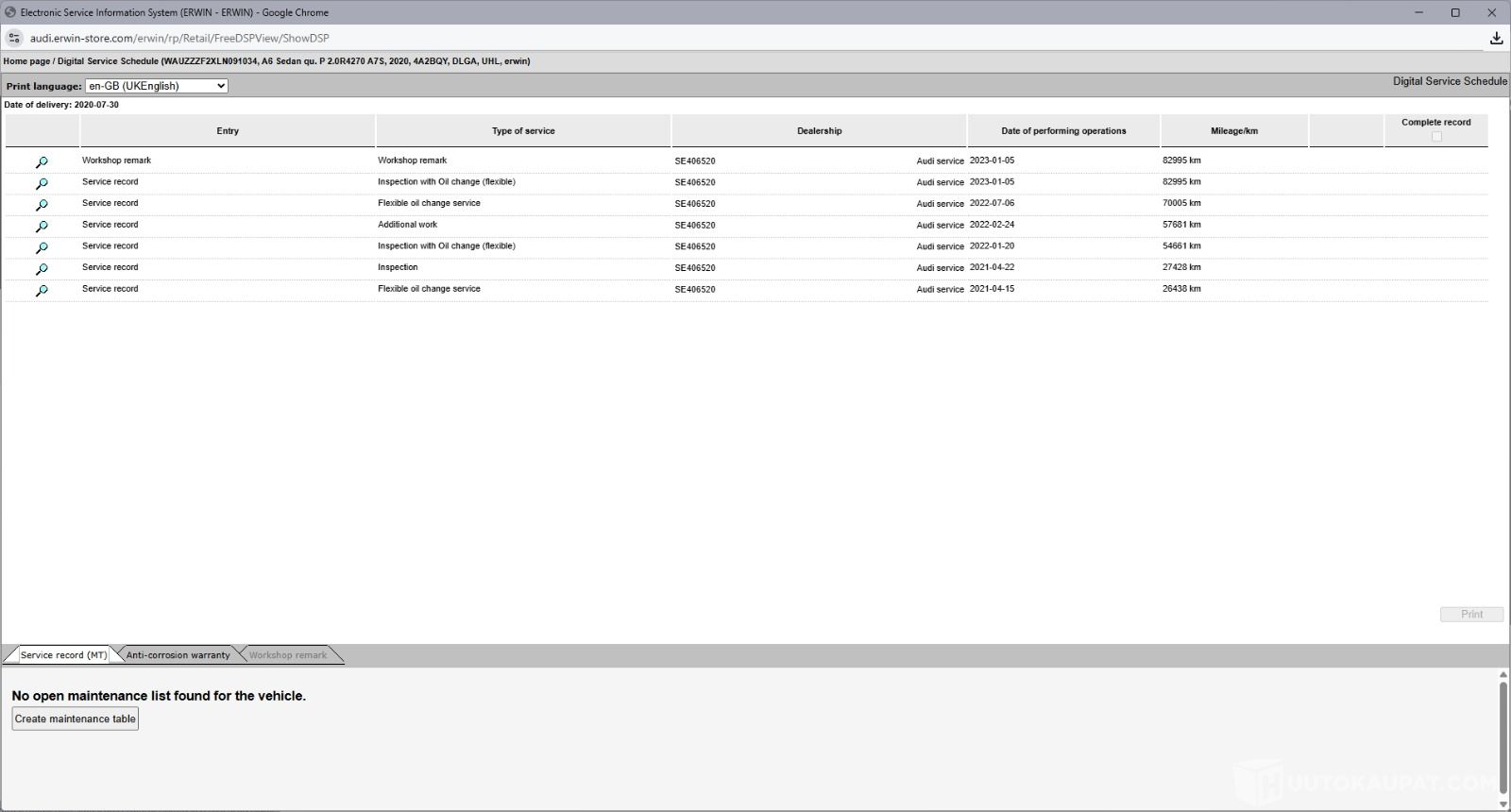Open magnifier for Workshop remark entry
Viewport: 1511px width, 812px height.
click(x=42, y=162)
